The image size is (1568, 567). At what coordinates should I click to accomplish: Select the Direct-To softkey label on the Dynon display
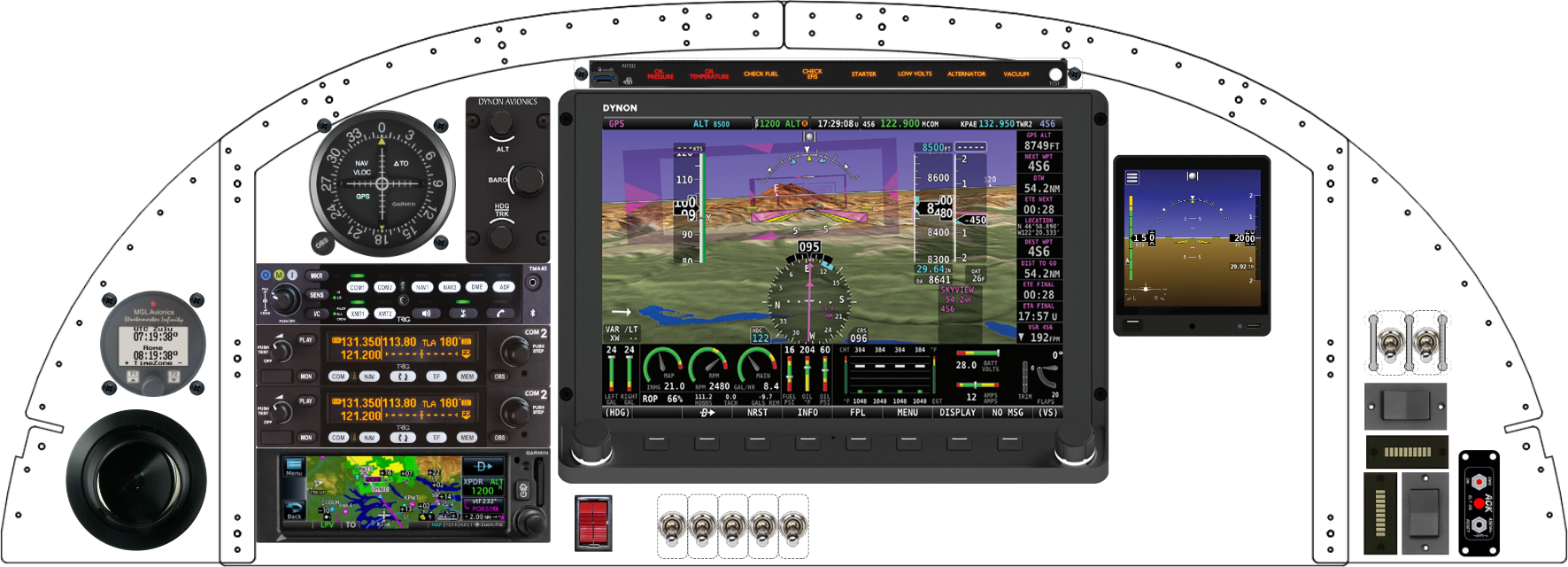tap(707, 413)
